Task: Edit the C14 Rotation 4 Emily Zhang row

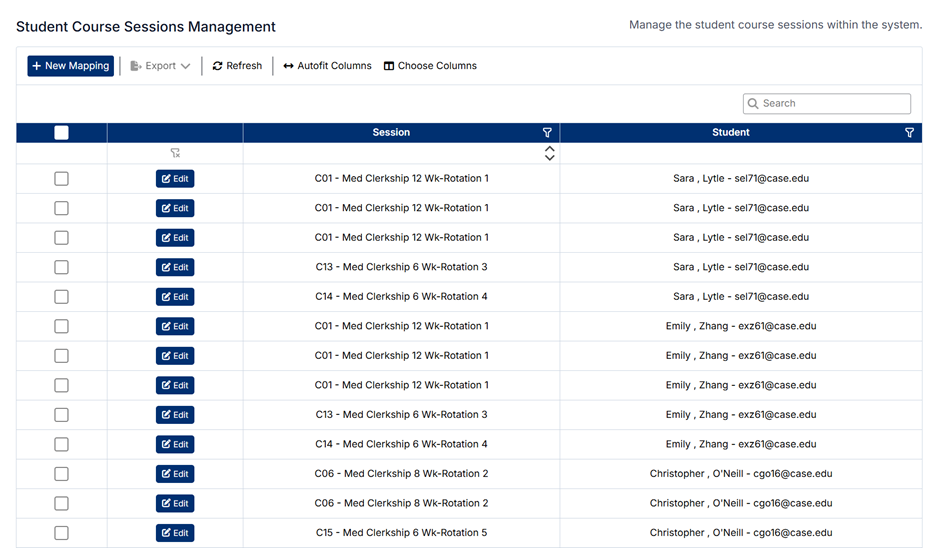Action: 175,444
